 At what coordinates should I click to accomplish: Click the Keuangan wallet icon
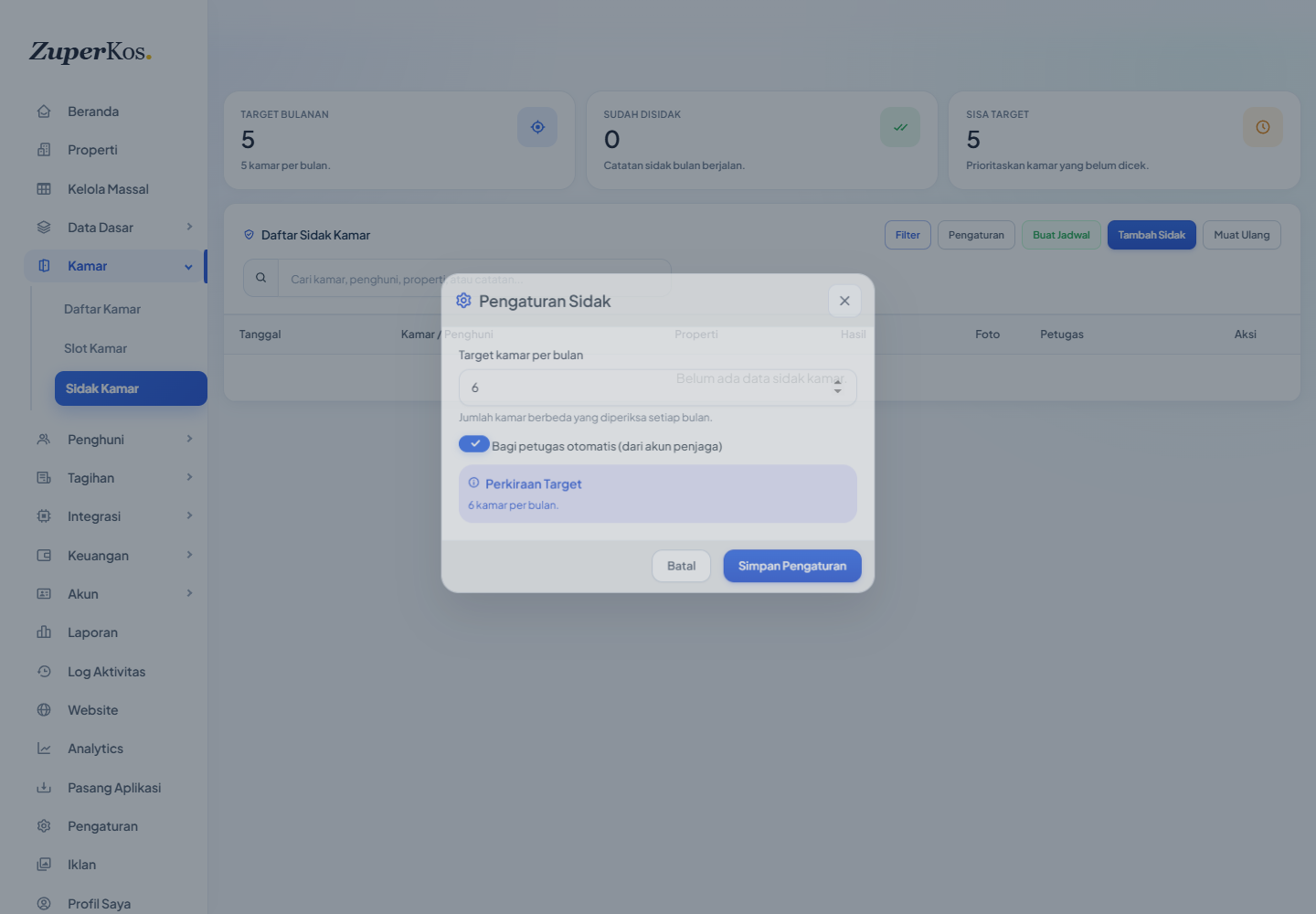coord(44,556)
